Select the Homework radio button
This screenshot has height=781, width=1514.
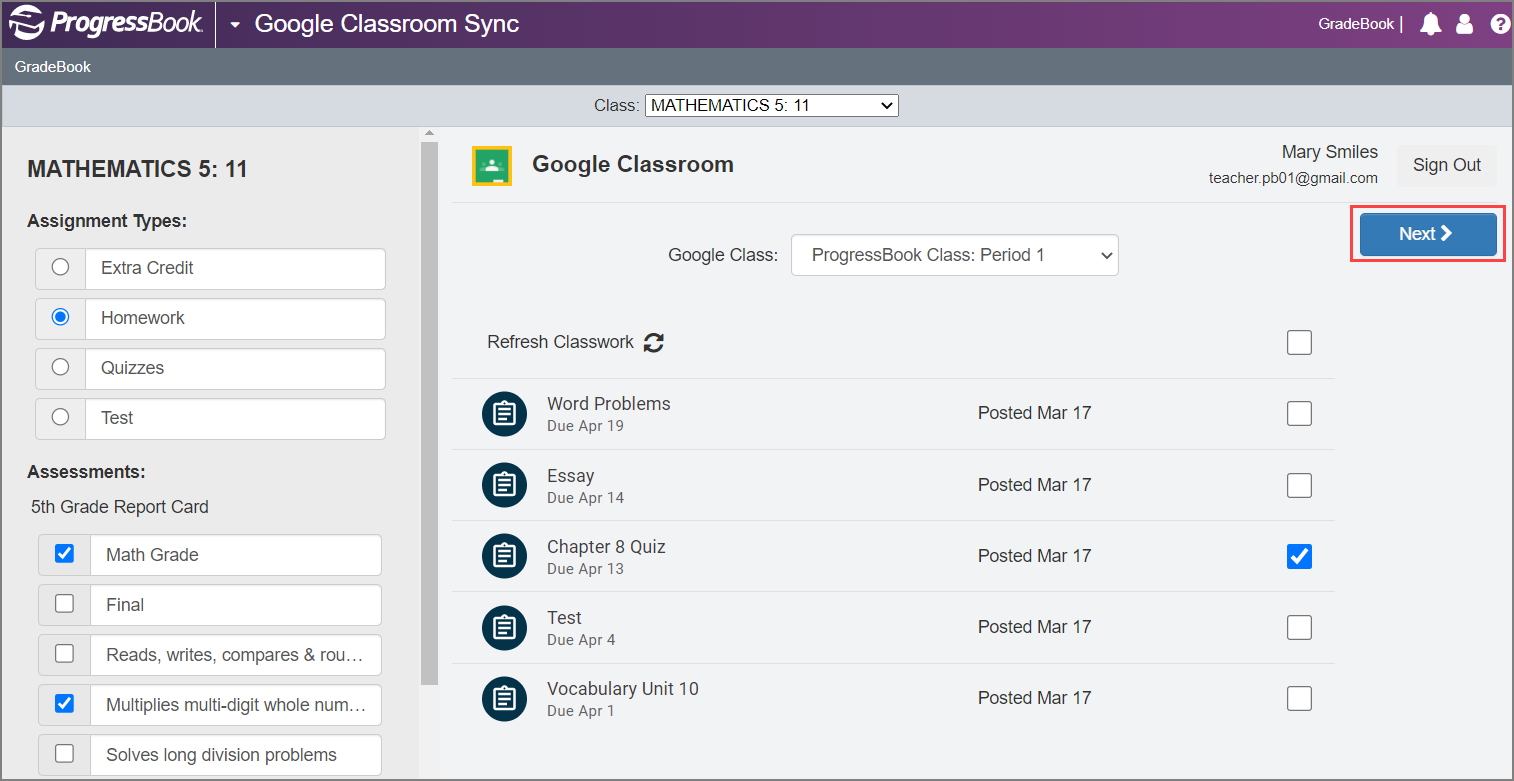[60, 317]
